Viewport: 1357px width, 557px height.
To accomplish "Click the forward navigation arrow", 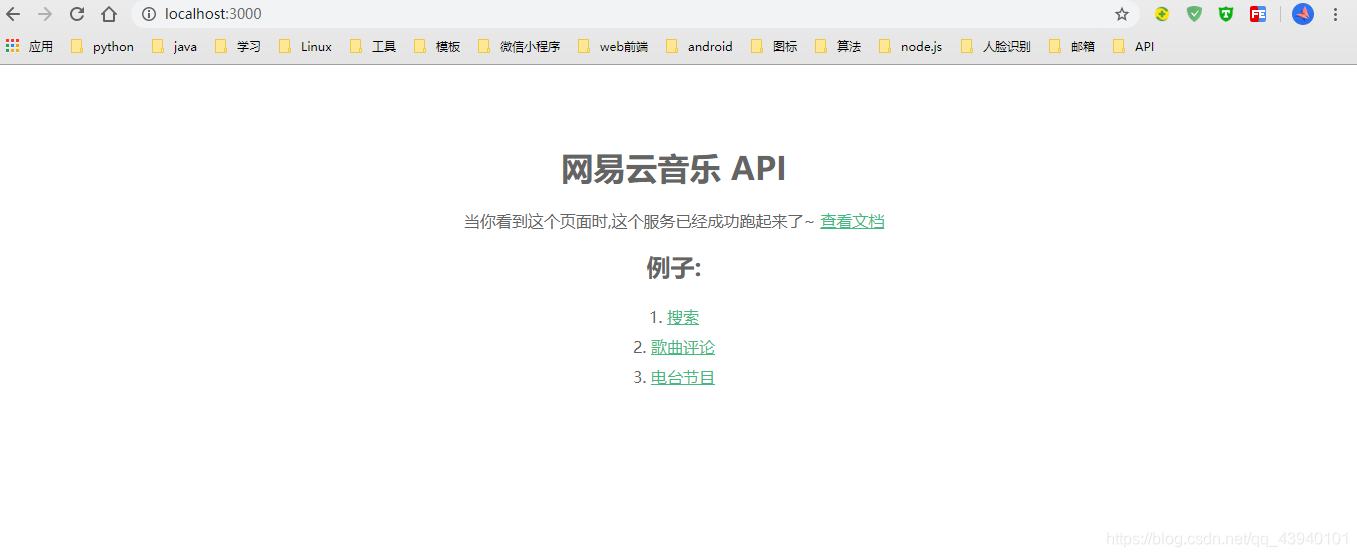I will [x=45, y=14].
